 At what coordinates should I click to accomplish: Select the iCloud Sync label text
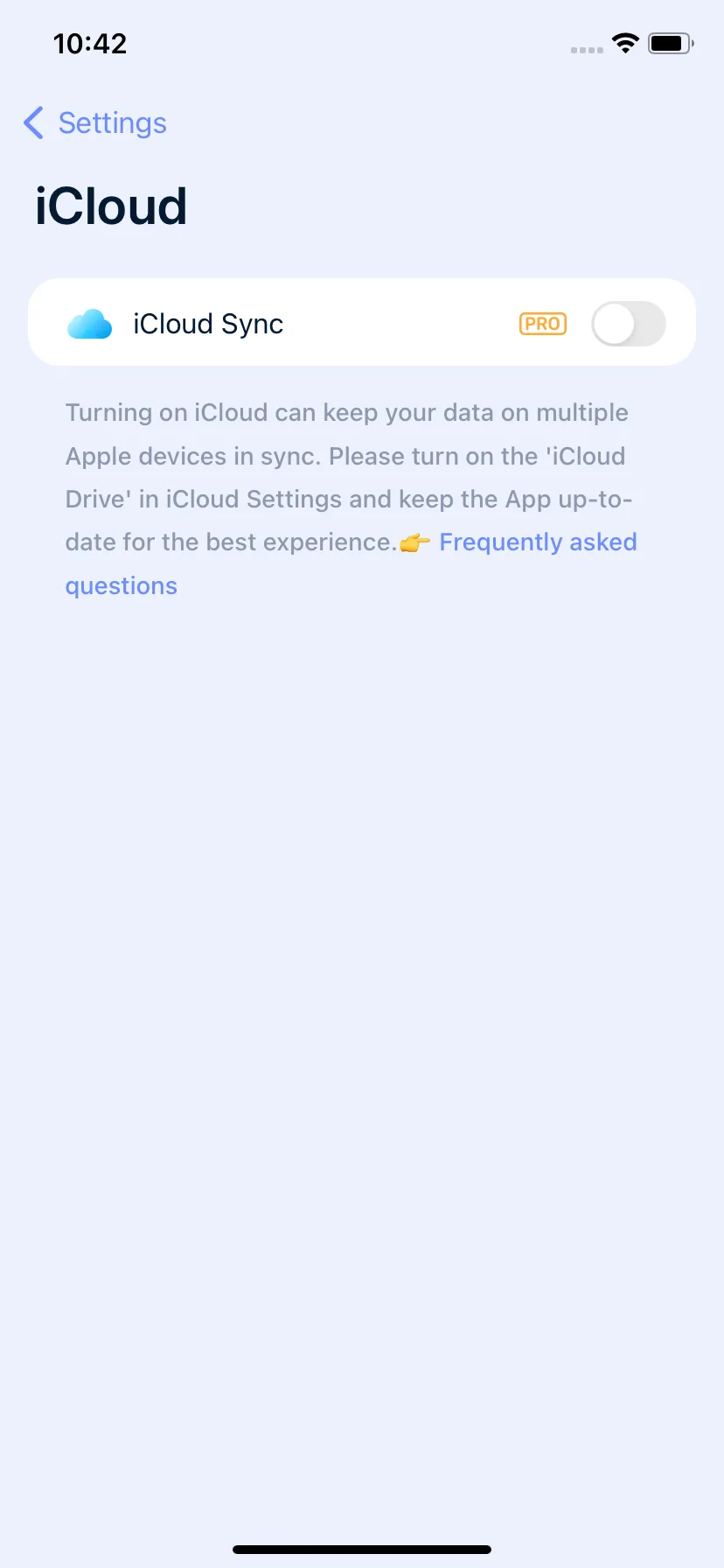tap(208, 324)
